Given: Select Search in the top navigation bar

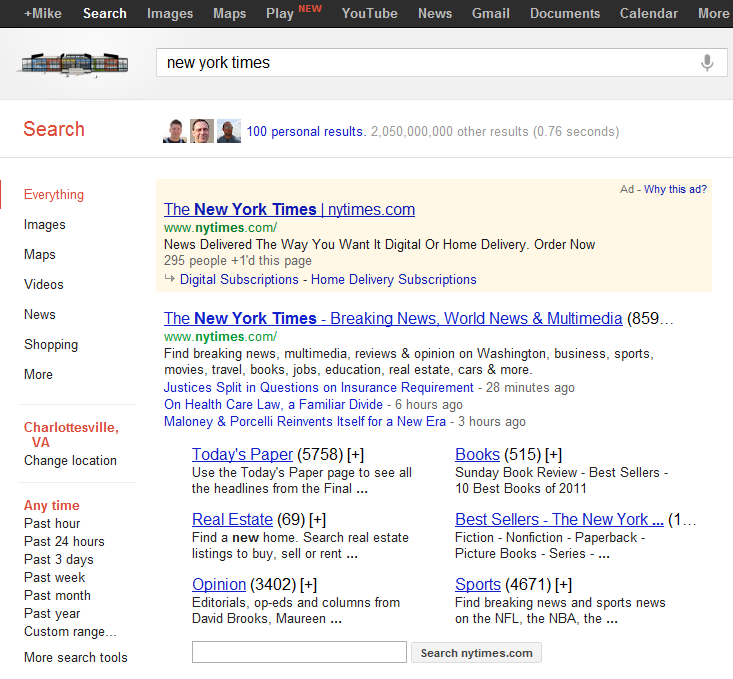Looking at the screenshot, I should pyautogui.click(x=105, y=13).
